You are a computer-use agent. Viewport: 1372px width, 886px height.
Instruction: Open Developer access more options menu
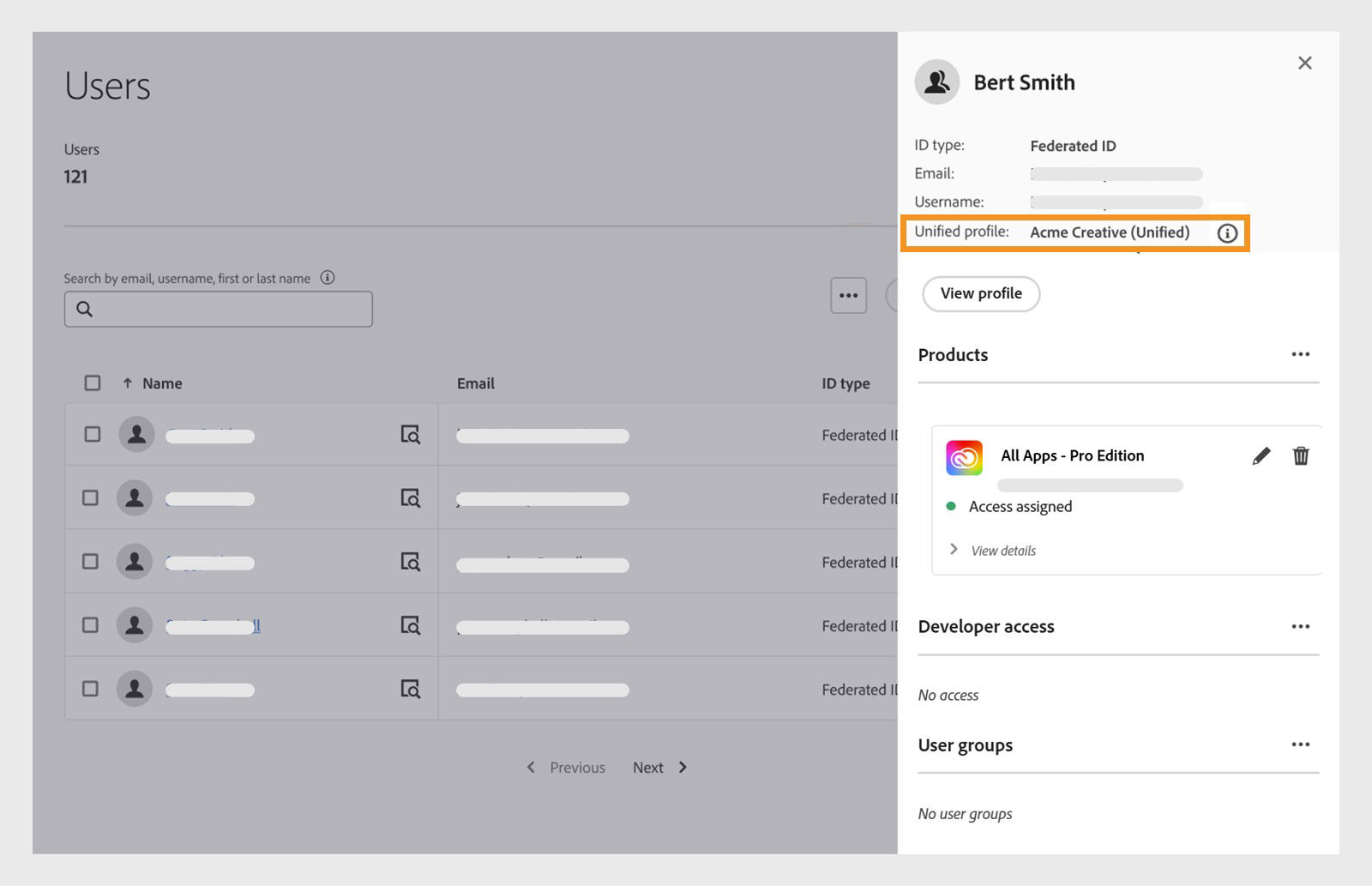(x=1300, y=626)
